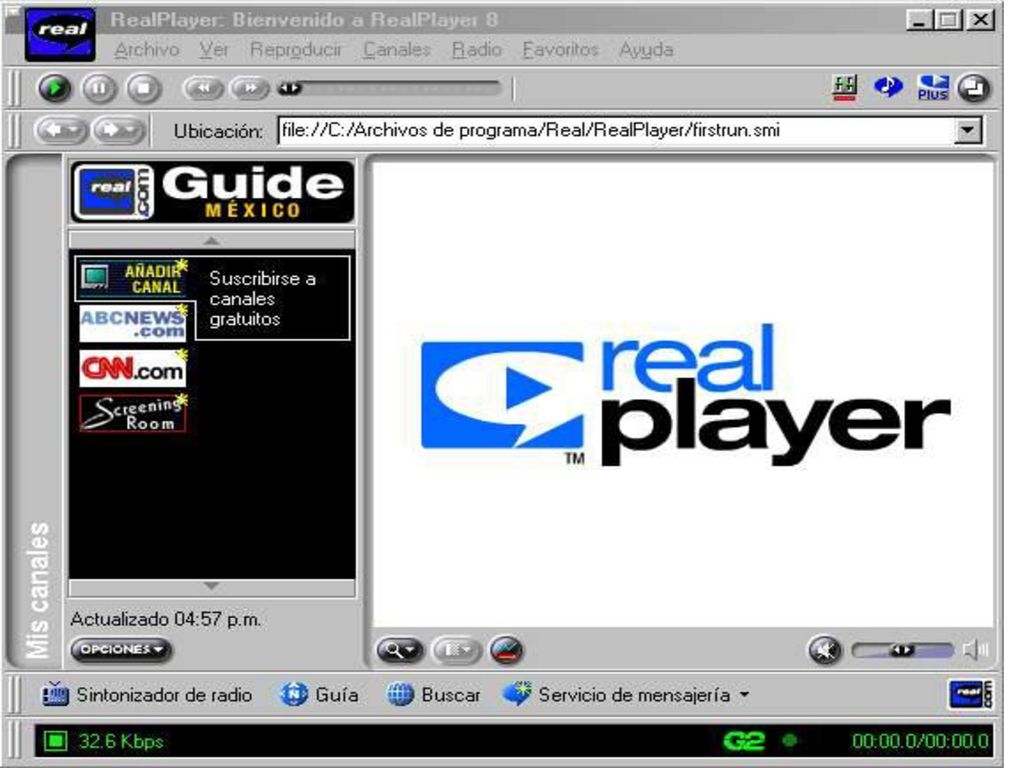Image resolution: width=1024 pixels, height=768 pixels.
Task: Click the 00:00.0/00:00.0 time display
Action: tap(920, 741)
